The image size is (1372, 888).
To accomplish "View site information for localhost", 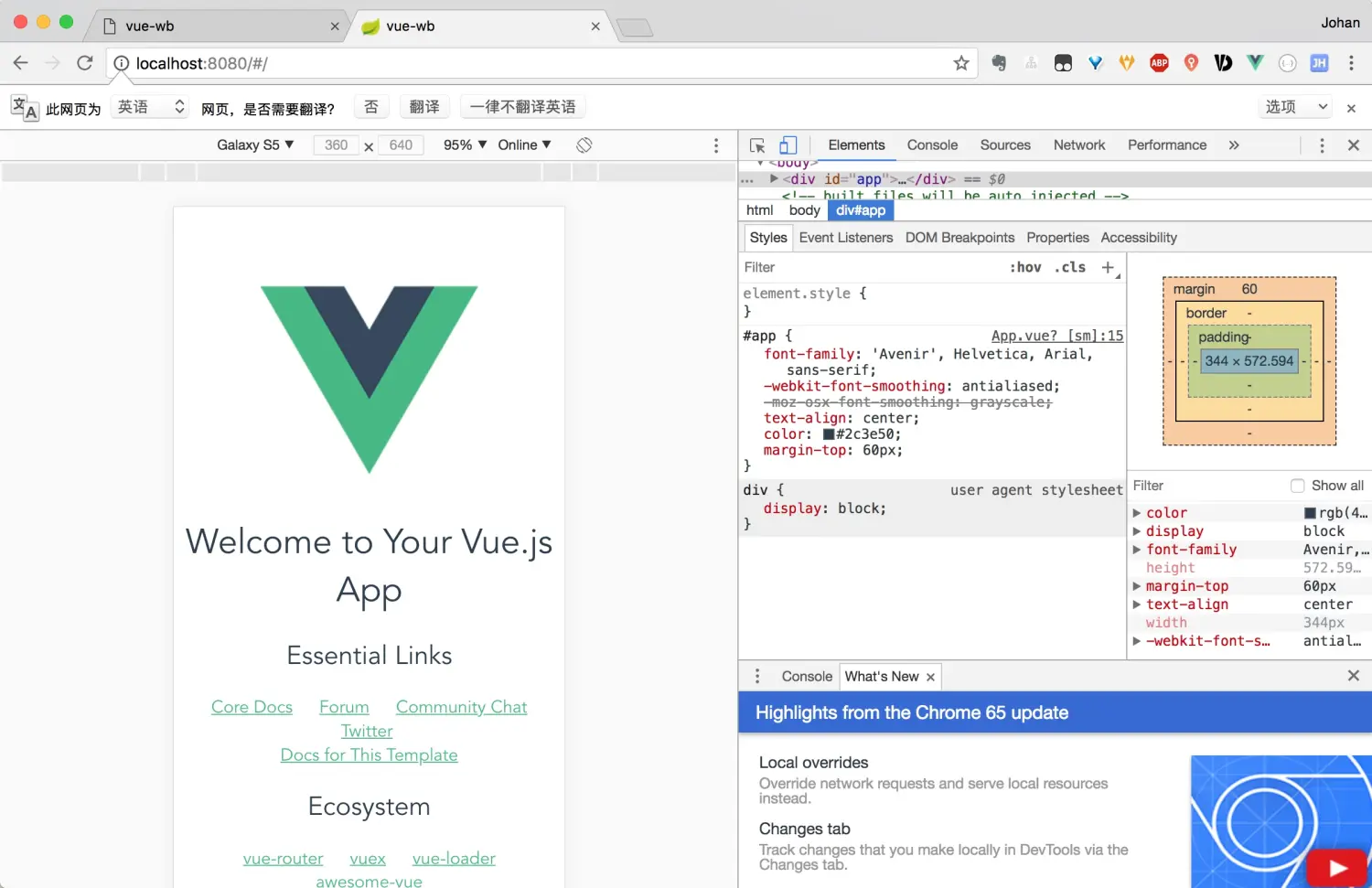I will coord(121,63).
